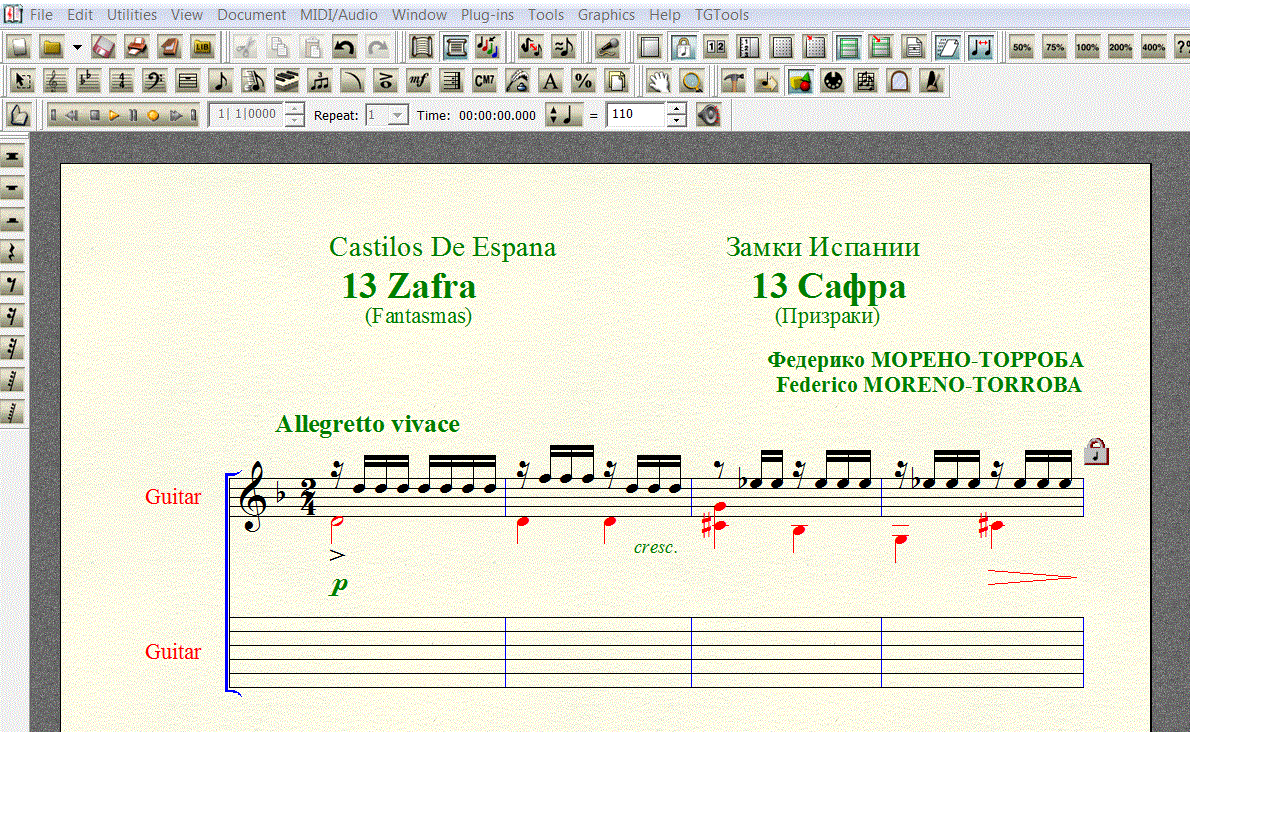Image resolution: width=1274 pixels, height=817 pixels.
Task: Select the Clef tool with bass clef
Action: click(x=155, y=81)
